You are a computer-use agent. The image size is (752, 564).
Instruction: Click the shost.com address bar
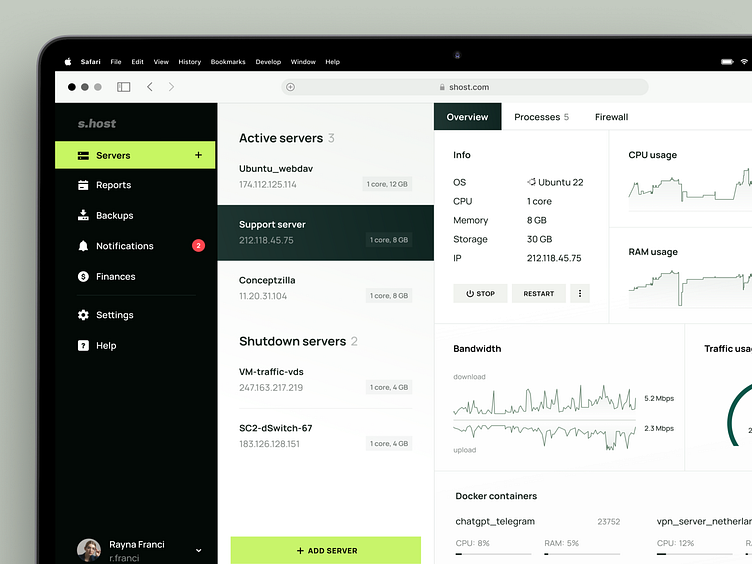click(x=465, y=87)
